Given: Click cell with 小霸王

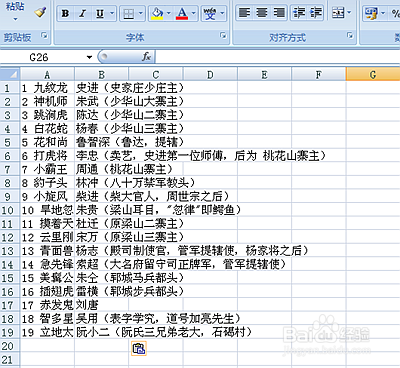Looking at the screenshot, I should pos(47,169).
